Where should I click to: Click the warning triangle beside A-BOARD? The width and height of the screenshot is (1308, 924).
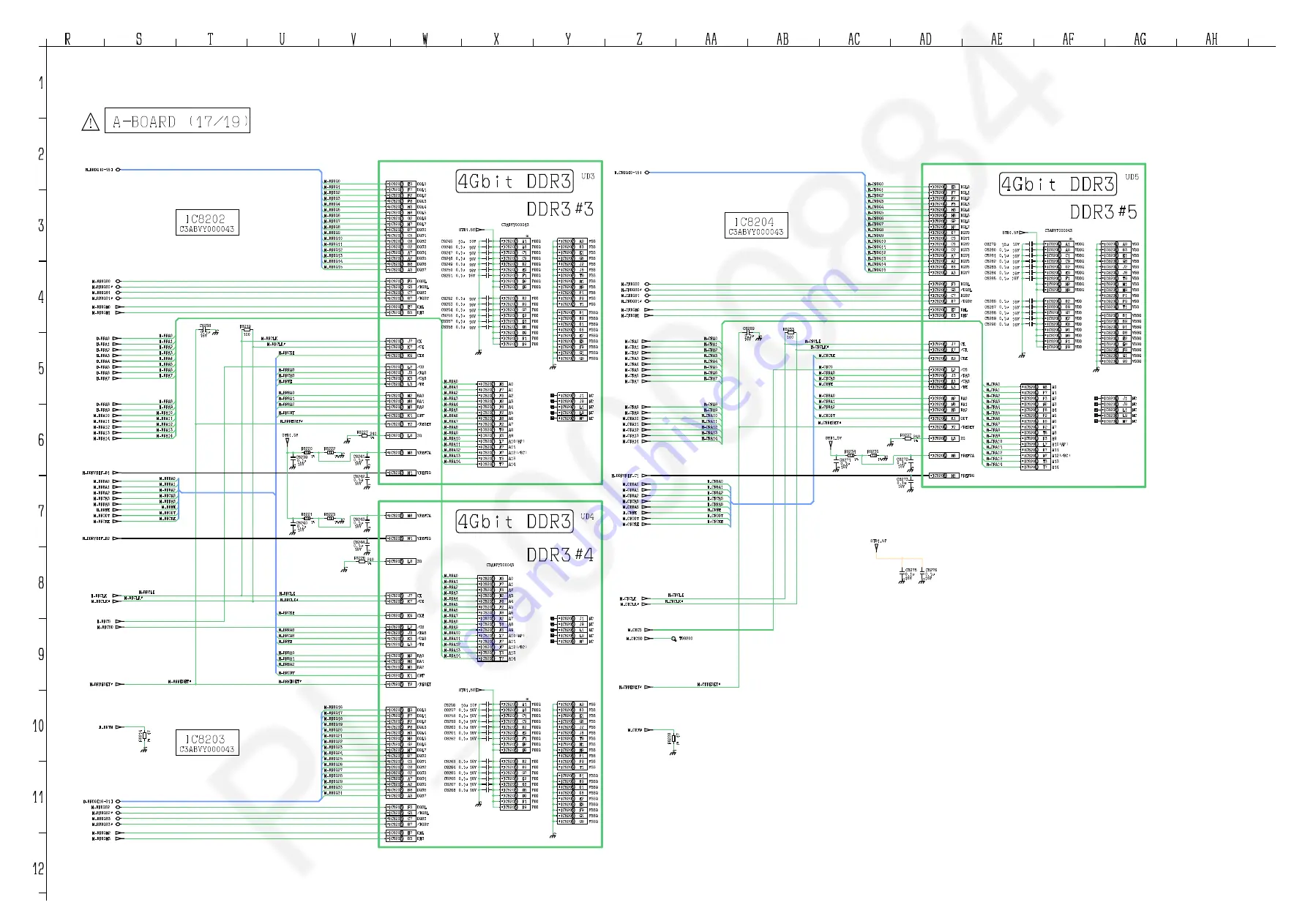90,122
